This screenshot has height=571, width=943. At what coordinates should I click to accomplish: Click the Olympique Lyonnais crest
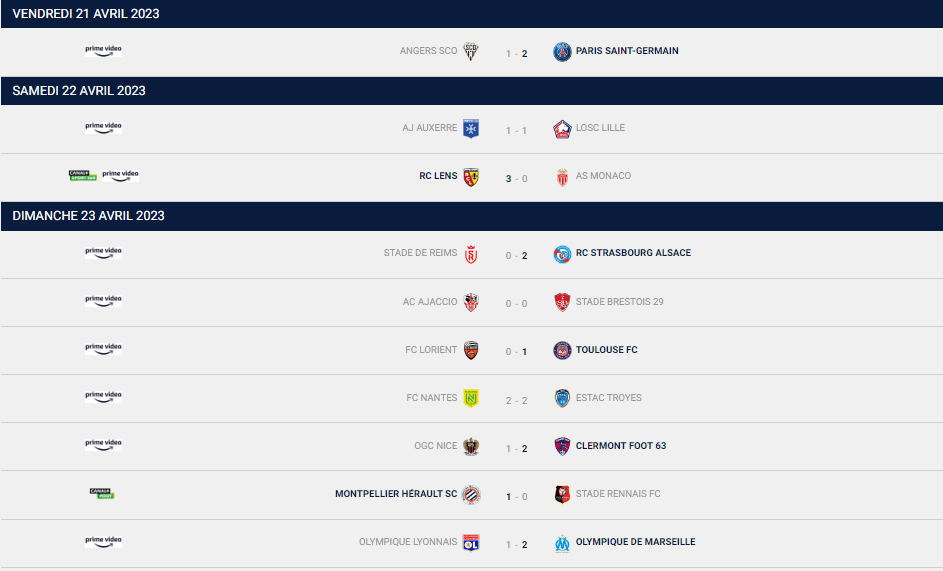coord(471,543)
